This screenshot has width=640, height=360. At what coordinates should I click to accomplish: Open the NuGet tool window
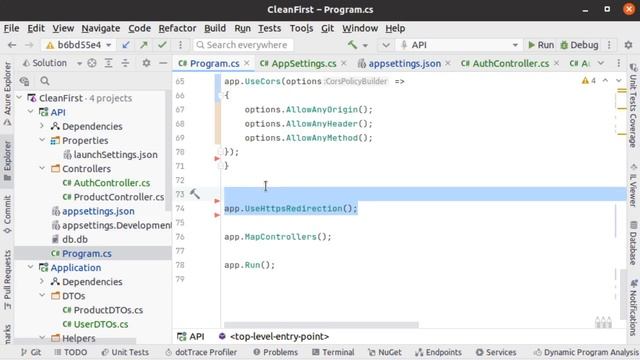point(384,352)
